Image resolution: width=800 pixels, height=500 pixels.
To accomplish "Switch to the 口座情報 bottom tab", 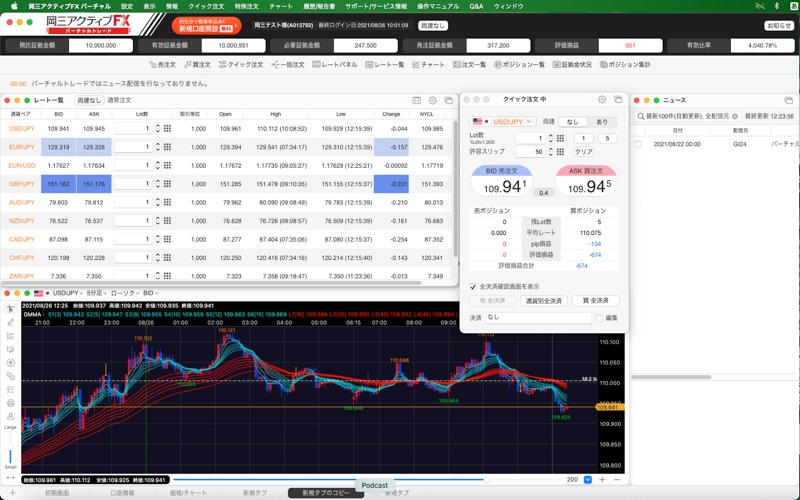I will pos(121,493).
